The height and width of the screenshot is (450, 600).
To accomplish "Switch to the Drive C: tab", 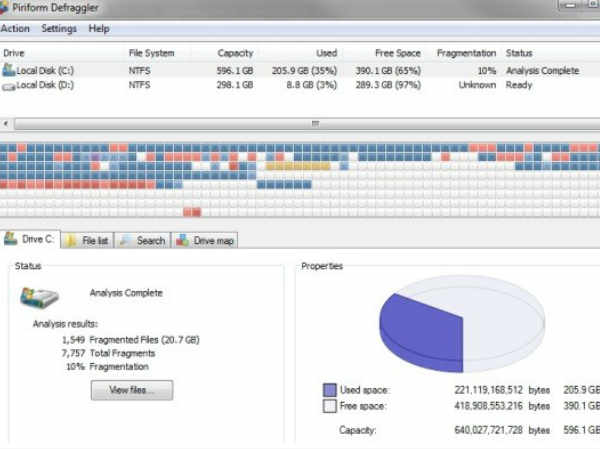I will tap(30, 240).
